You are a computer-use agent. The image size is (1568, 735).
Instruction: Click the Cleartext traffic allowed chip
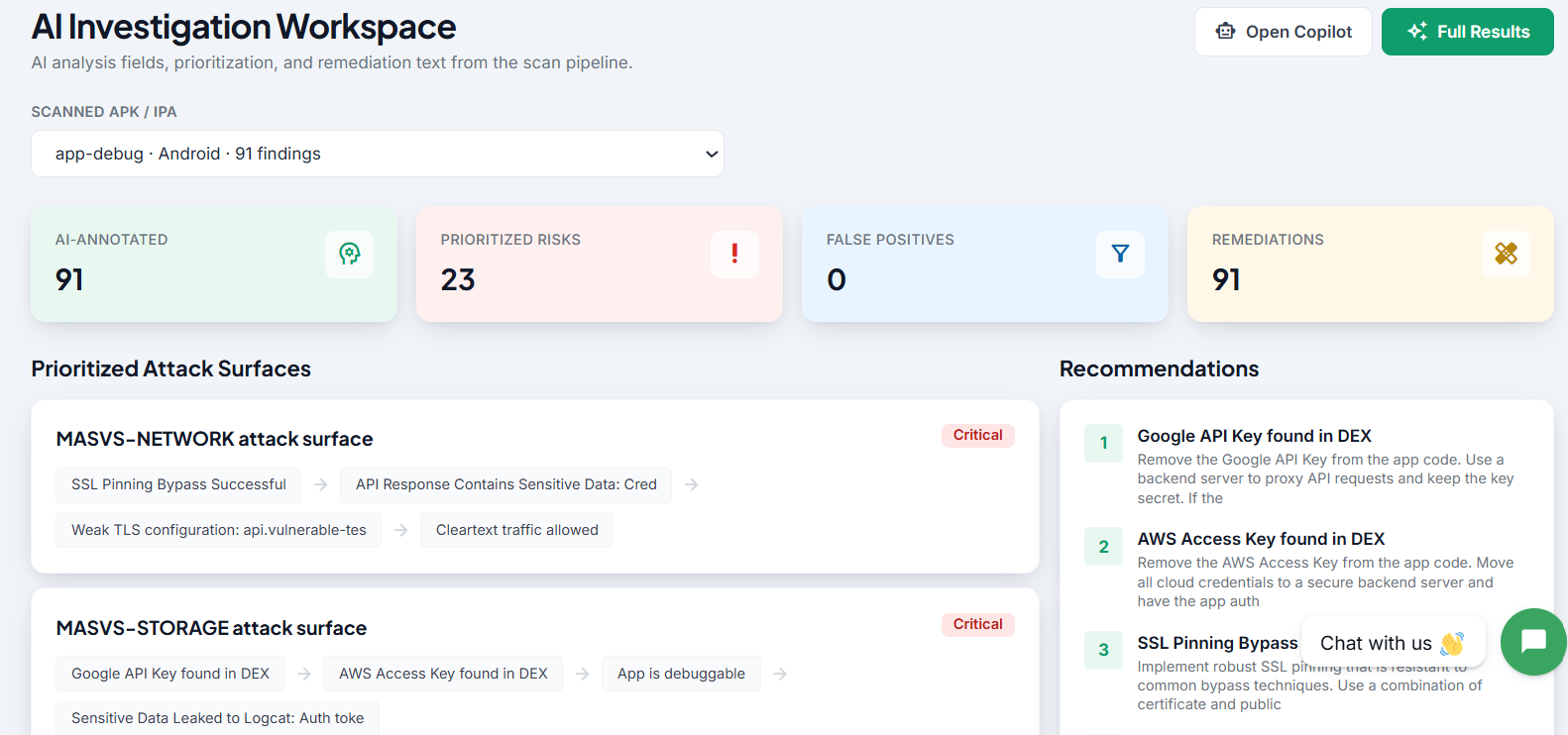pyautogui.click(x=517, y=530)
